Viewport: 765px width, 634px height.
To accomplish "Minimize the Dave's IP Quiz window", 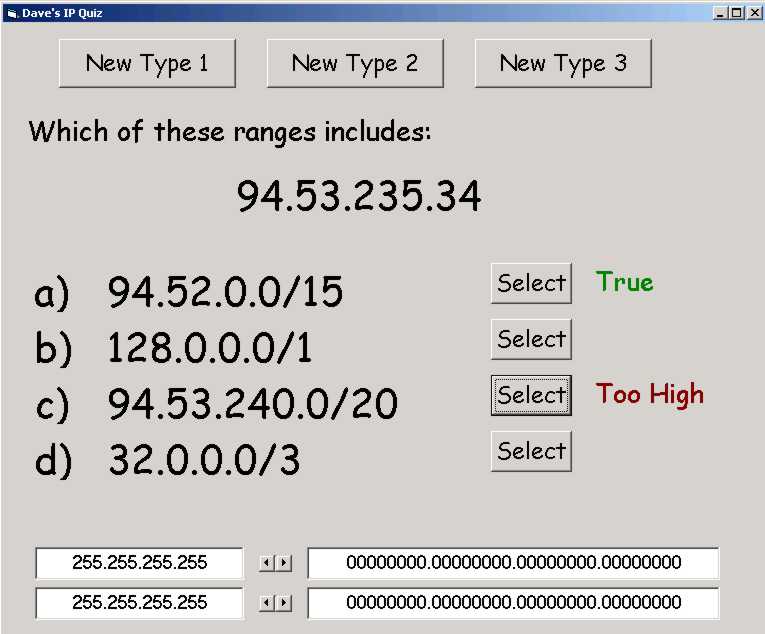I will pyautogui.click(x=721, y=13).
